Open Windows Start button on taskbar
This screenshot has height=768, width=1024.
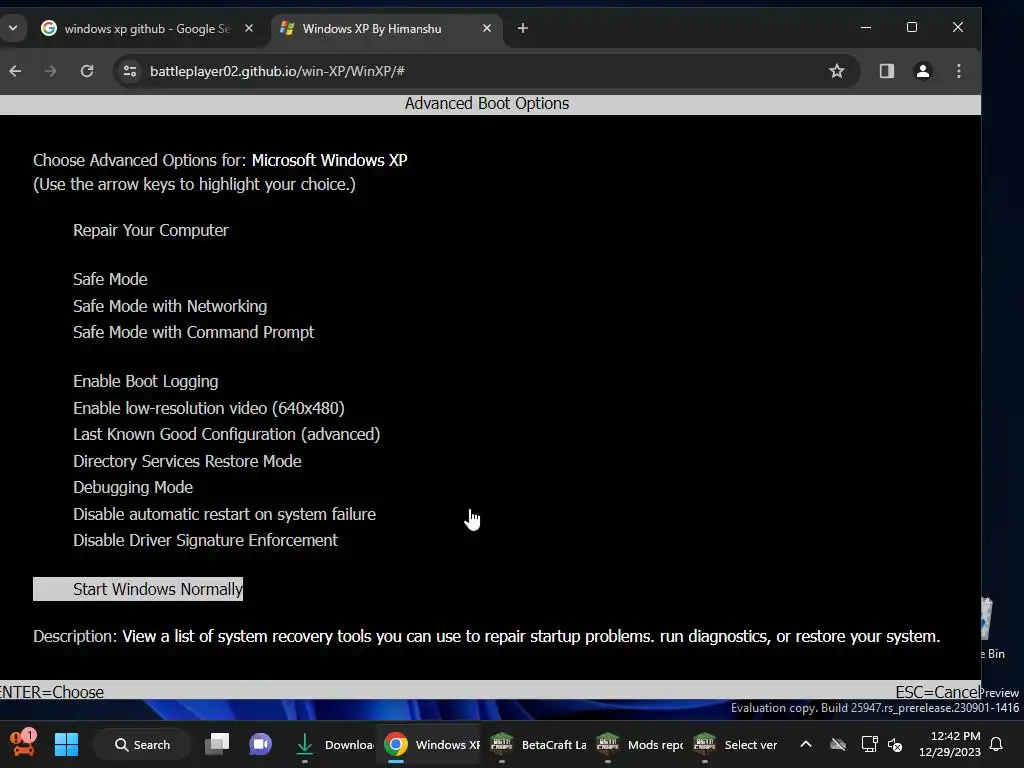click(x=67, y=744)
